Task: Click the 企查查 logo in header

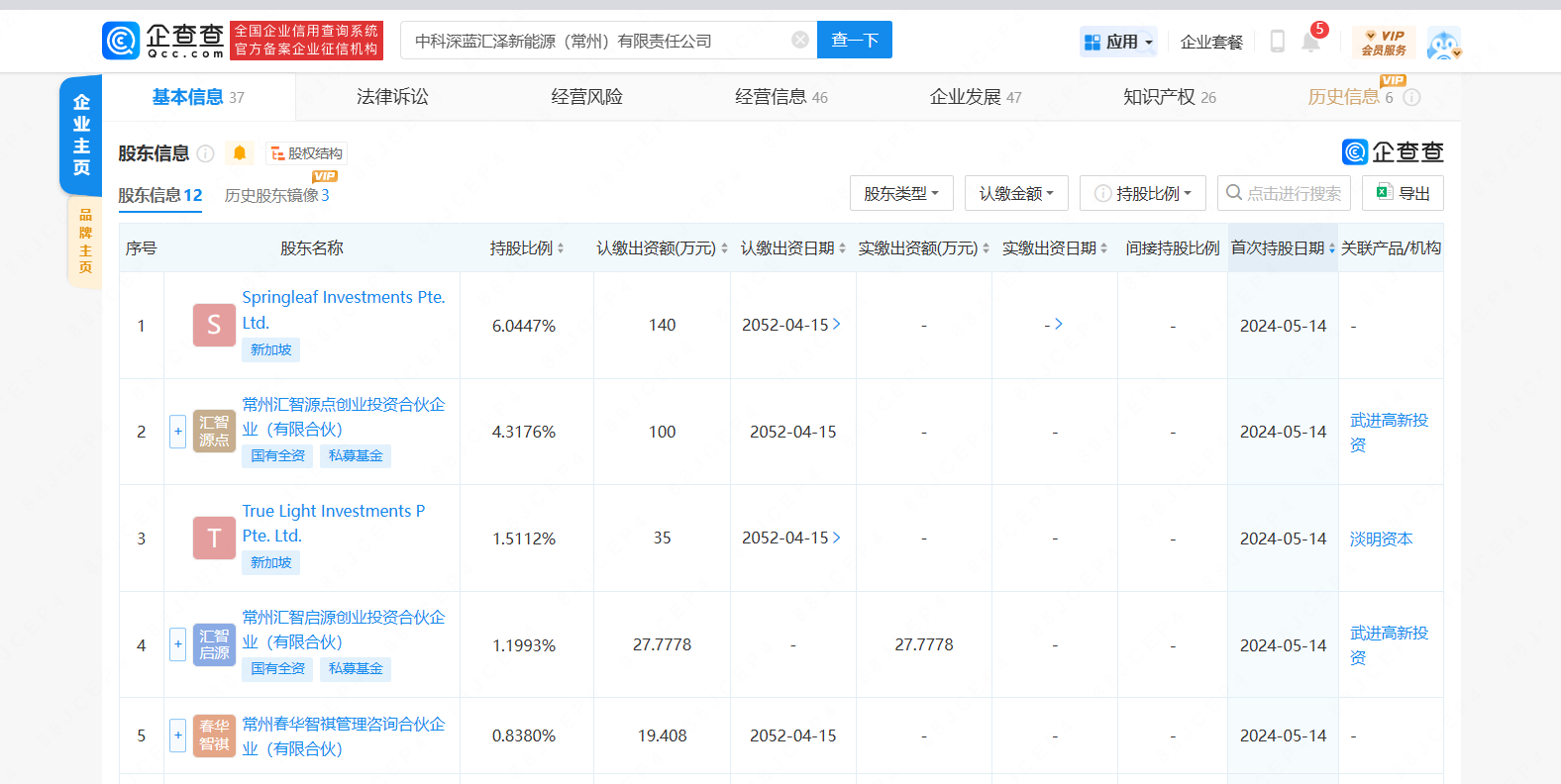Action: (163, 41)
